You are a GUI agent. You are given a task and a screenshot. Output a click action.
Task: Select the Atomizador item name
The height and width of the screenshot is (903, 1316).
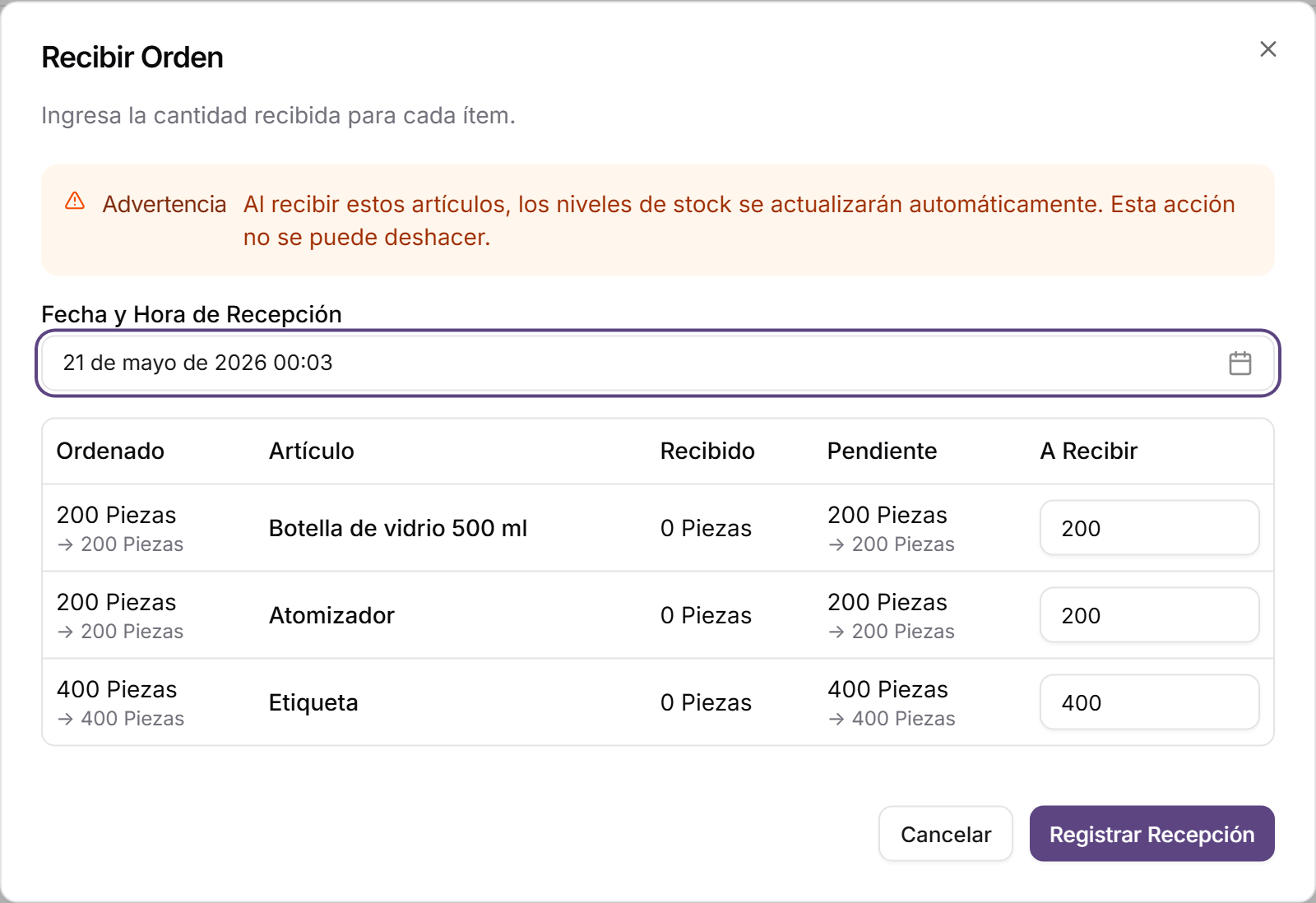click(x=331, y=615)
